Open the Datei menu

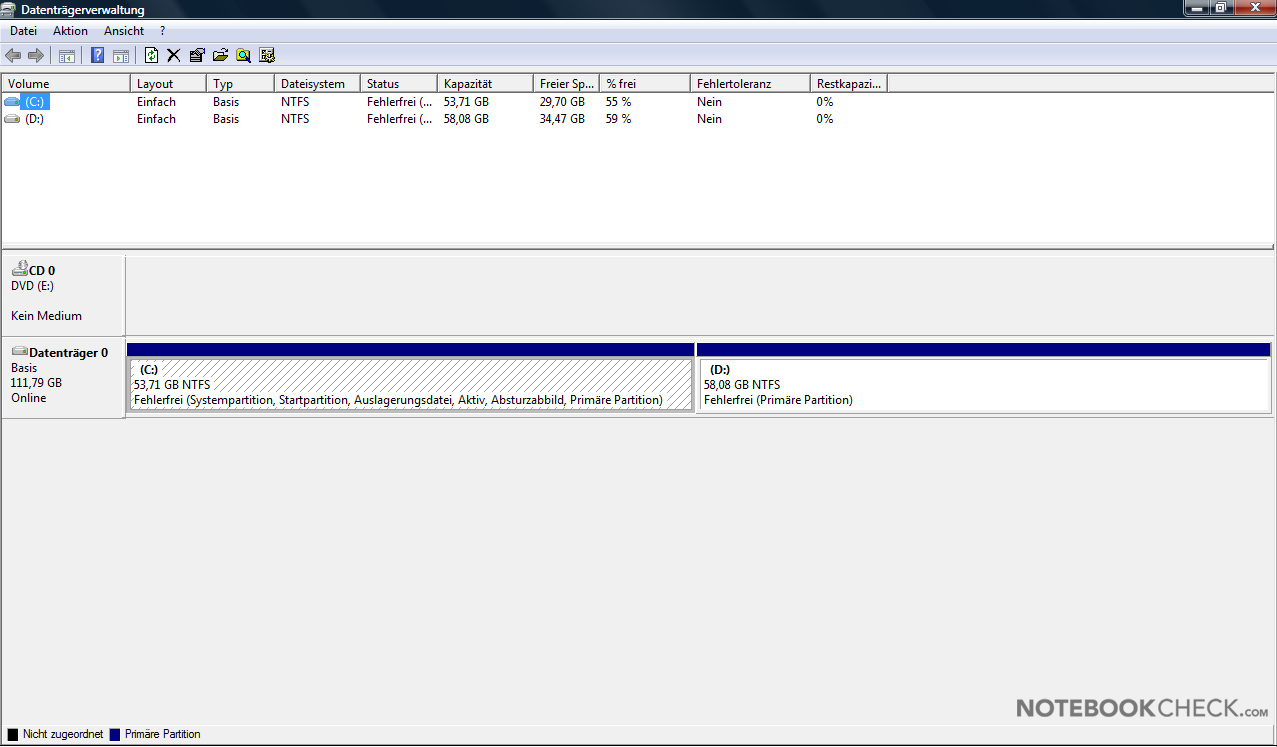(23, 31)
